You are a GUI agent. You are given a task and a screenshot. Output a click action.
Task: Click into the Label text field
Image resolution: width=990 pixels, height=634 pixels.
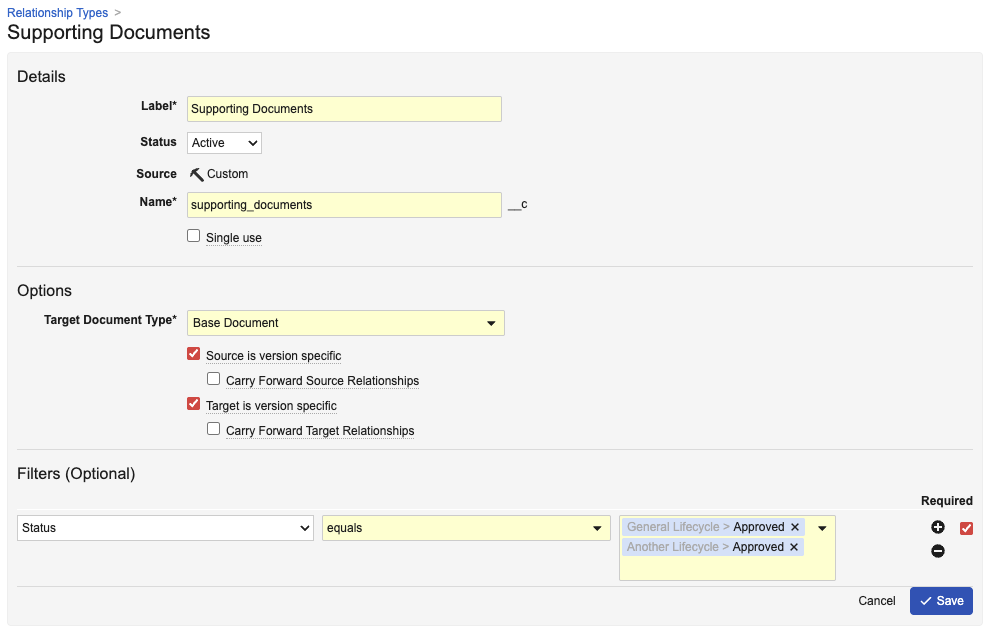[344, 109]
